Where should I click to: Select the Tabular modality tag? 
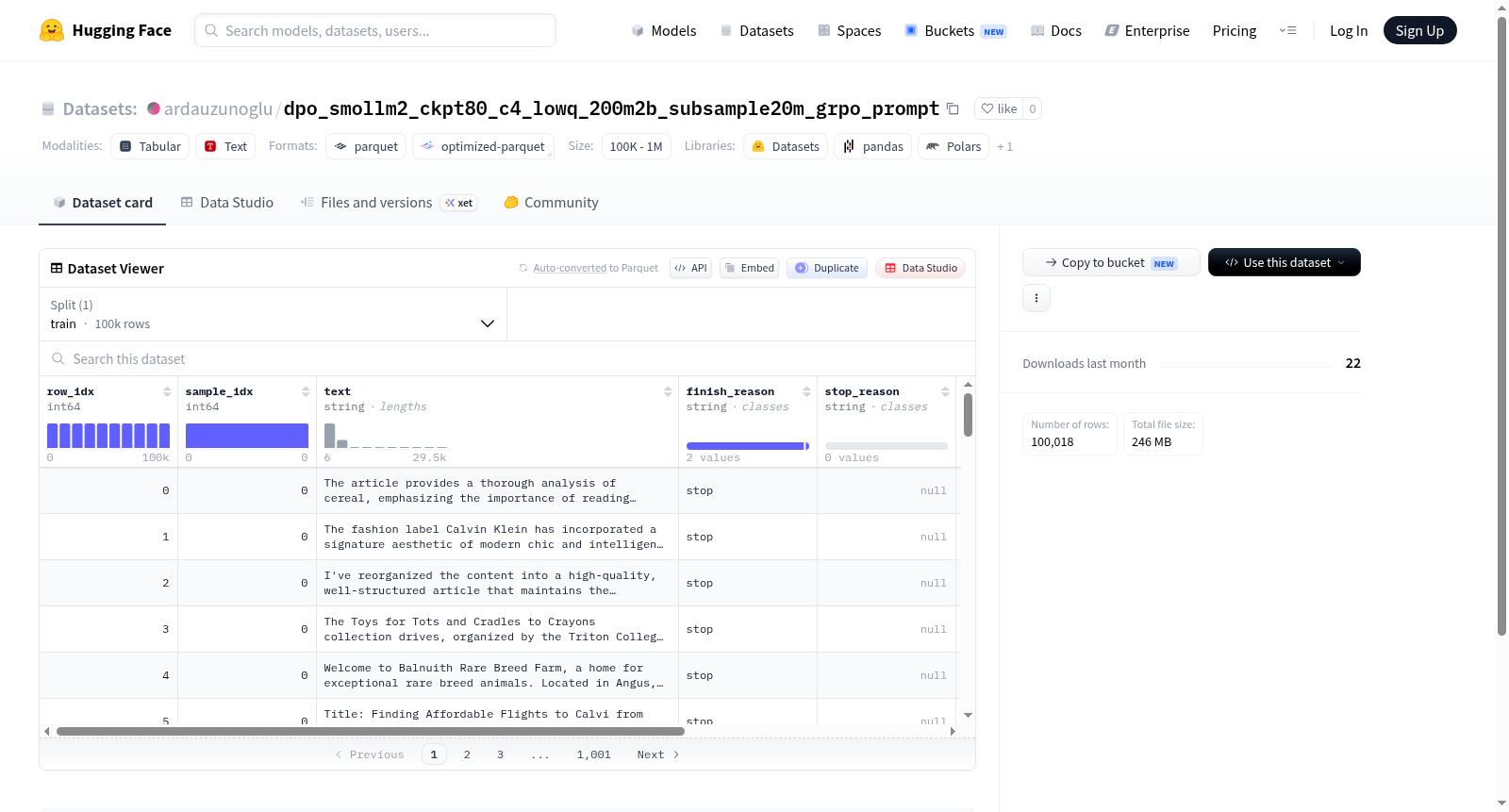(x=150, y=146)
